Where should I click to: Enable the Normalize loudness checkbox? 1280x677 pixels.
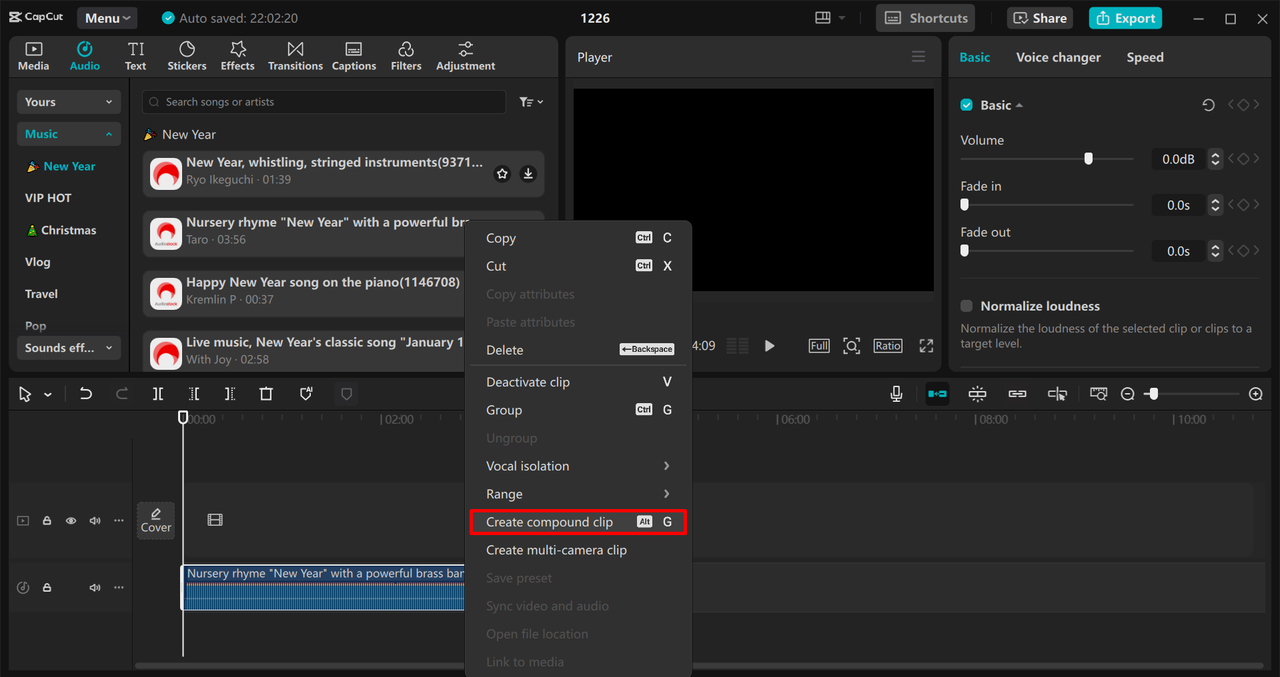[x=967, y=306]
